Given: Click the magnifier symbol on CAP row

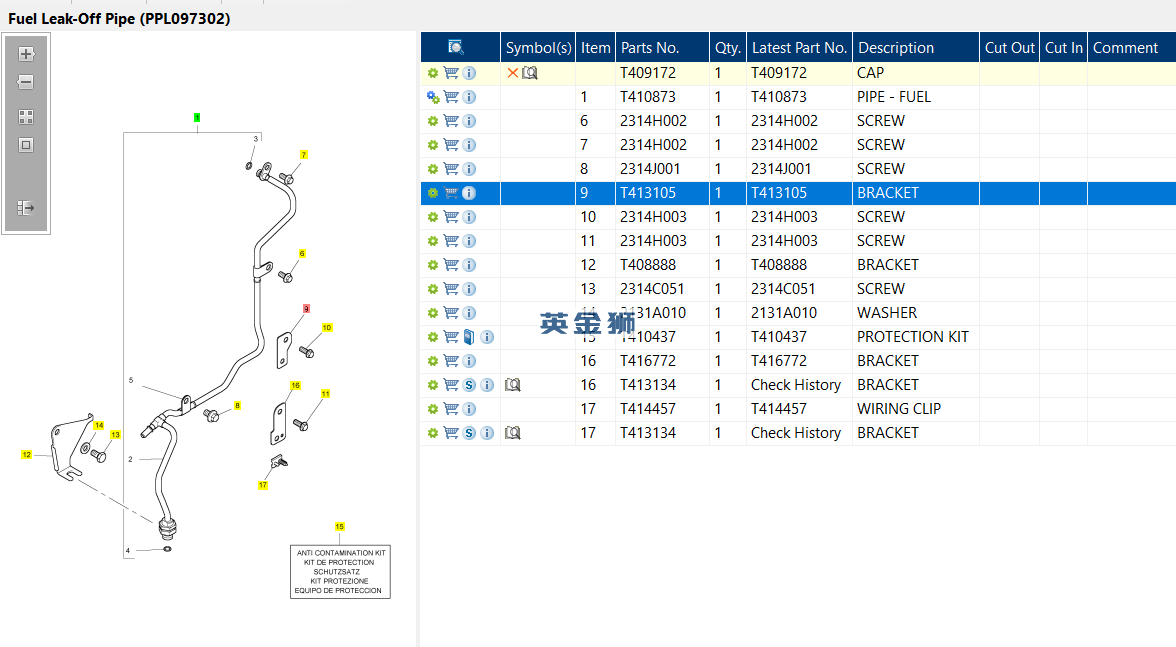Looking at the screenshot, I should click(x=530, y=73).
